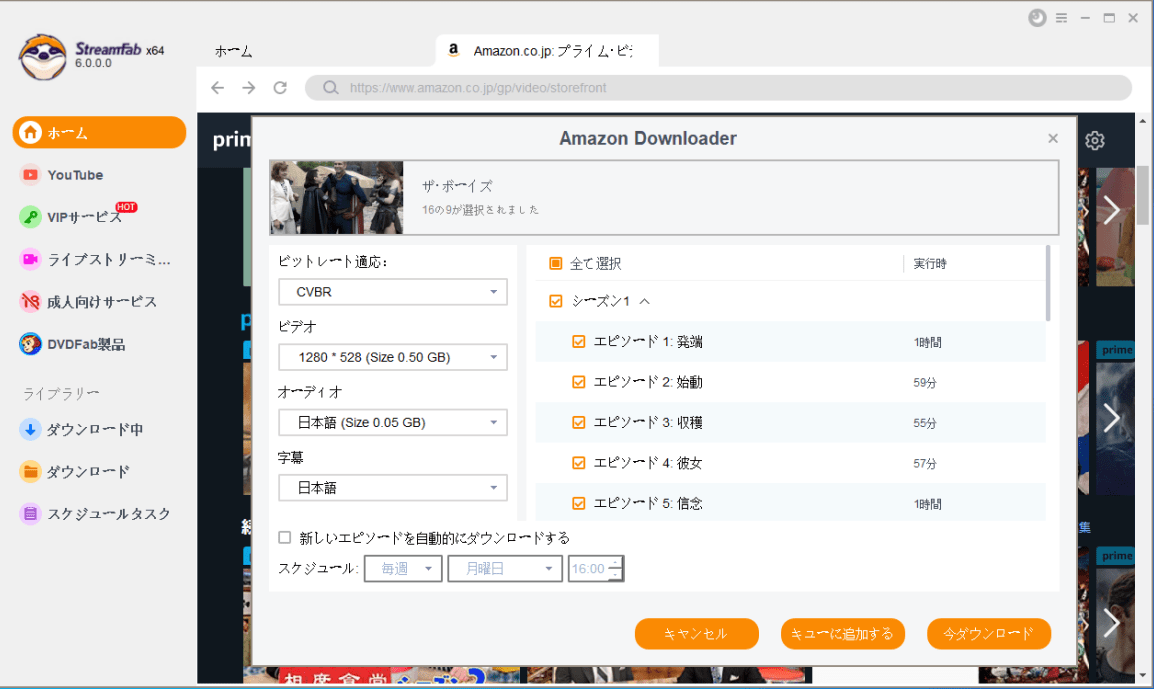Click the ライブストリーミング sidebar icon
The image size is (1154, 689).
coord(30,260)
